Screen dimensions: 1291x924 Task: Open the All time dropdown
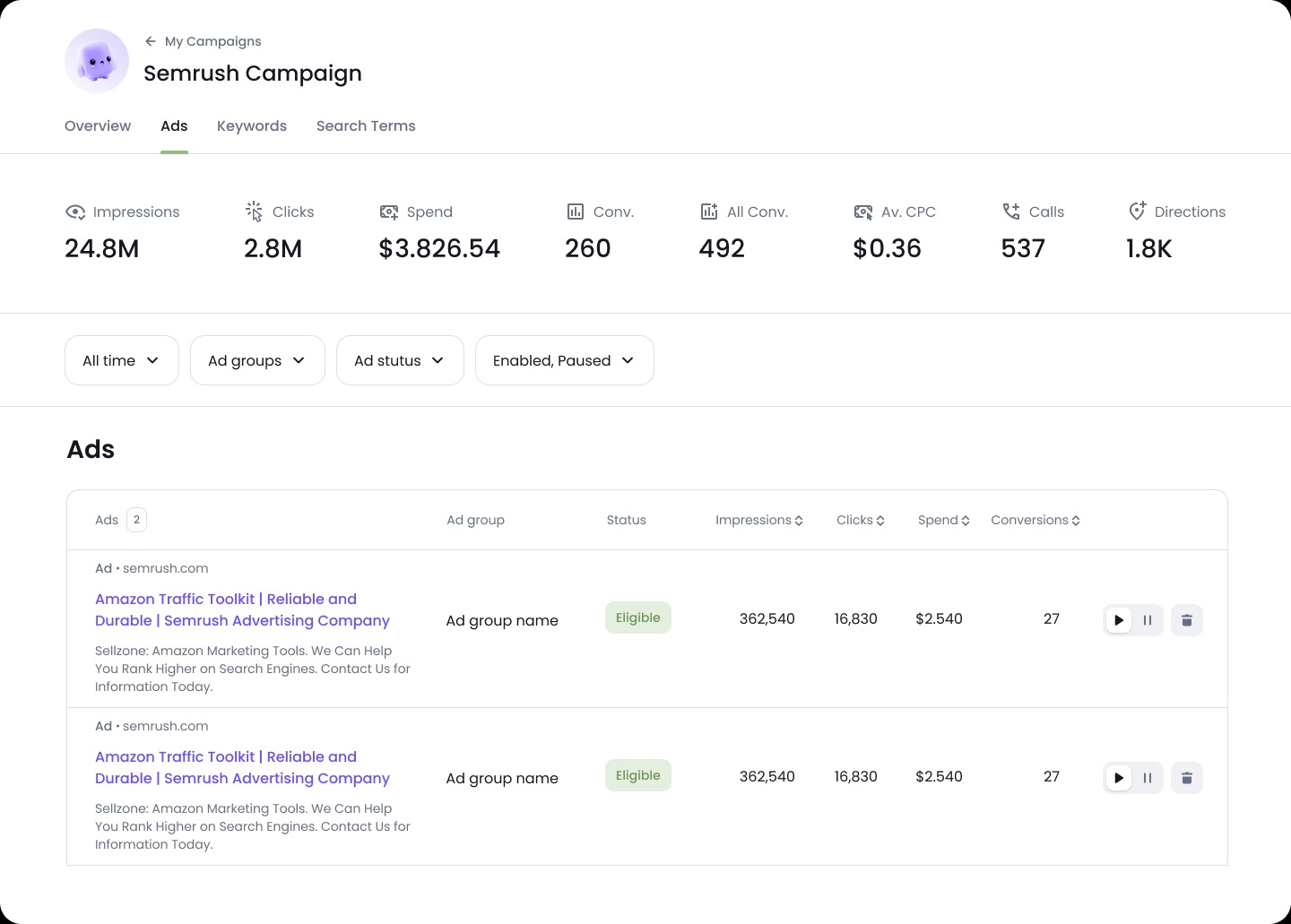(122, 360)
